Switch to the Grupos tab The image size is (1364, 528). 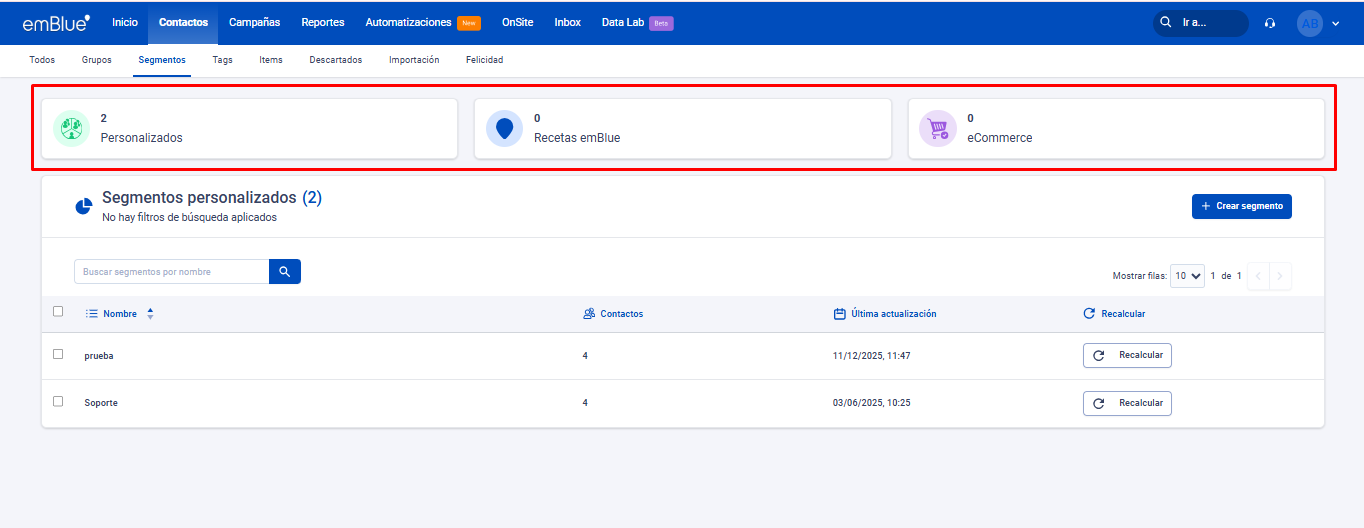coord(97,60)
